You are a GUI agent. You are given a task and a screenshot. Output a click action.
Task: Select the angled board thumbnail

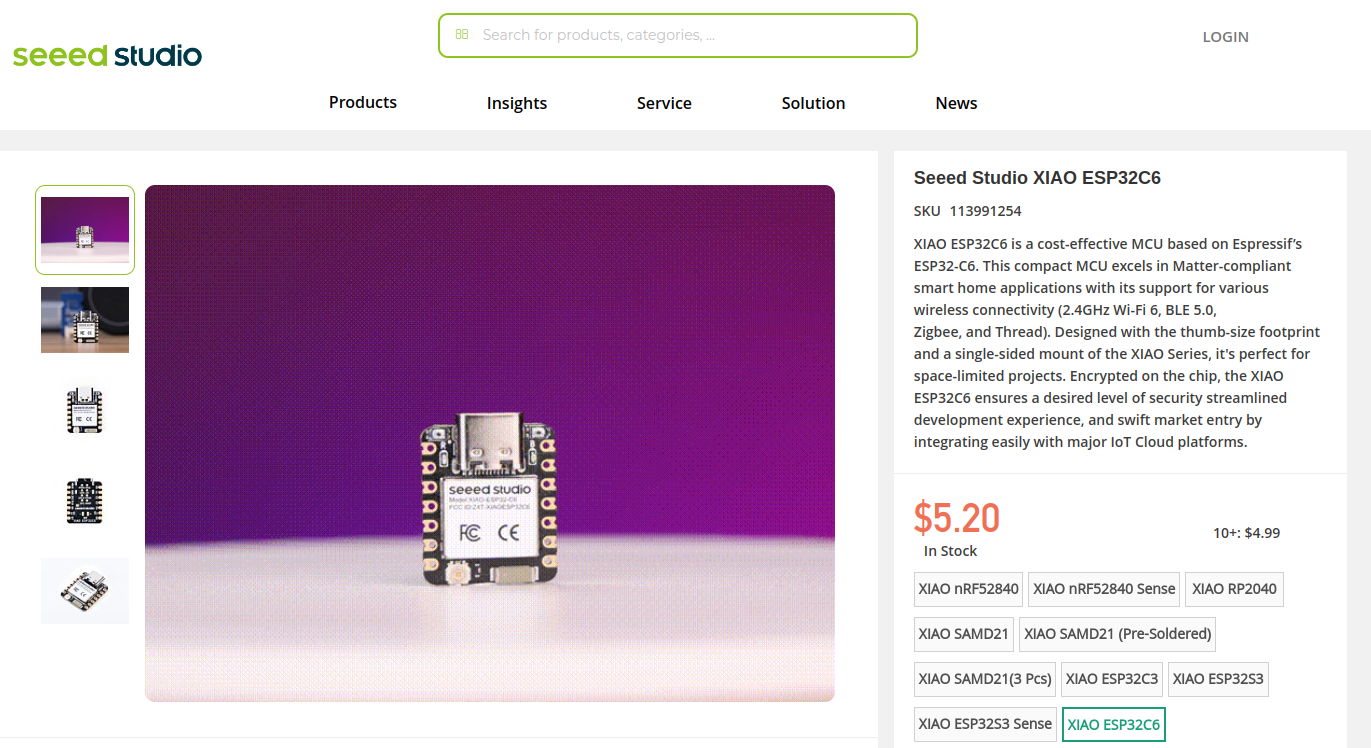[x=85, y=591]
